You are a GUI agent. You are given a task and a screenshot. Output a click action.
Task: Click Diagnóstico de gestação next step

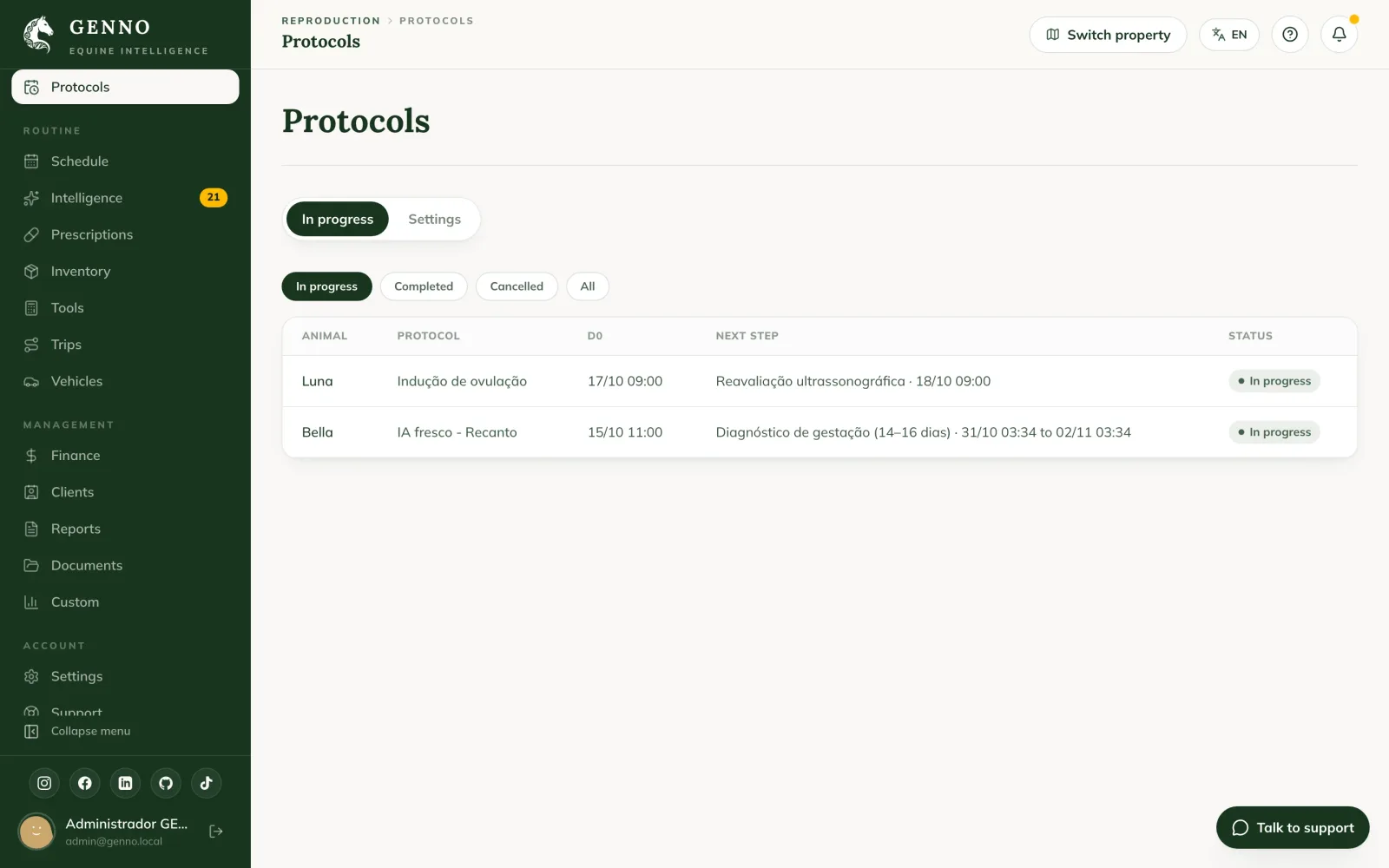tap(924, 432)
